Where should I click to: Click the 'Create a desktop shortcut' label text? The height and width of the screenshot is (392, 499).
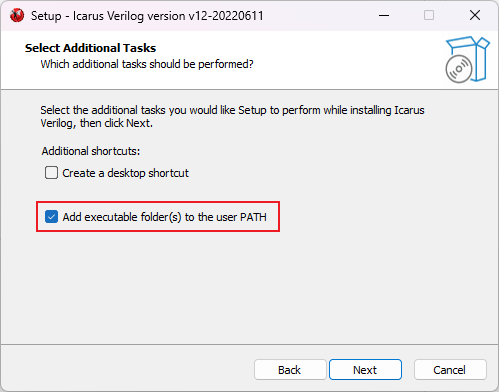(x=125, y=173)
